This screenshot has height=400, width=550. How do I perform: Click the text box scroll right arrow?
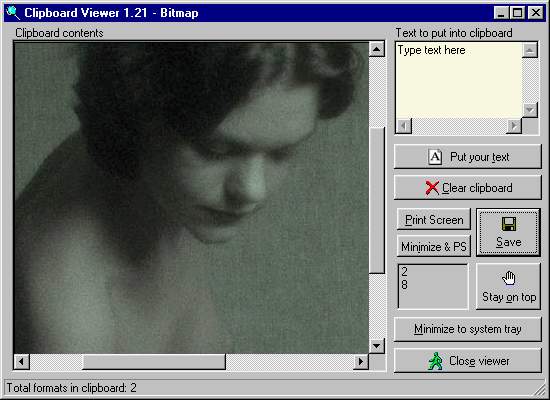click(514, 126)
